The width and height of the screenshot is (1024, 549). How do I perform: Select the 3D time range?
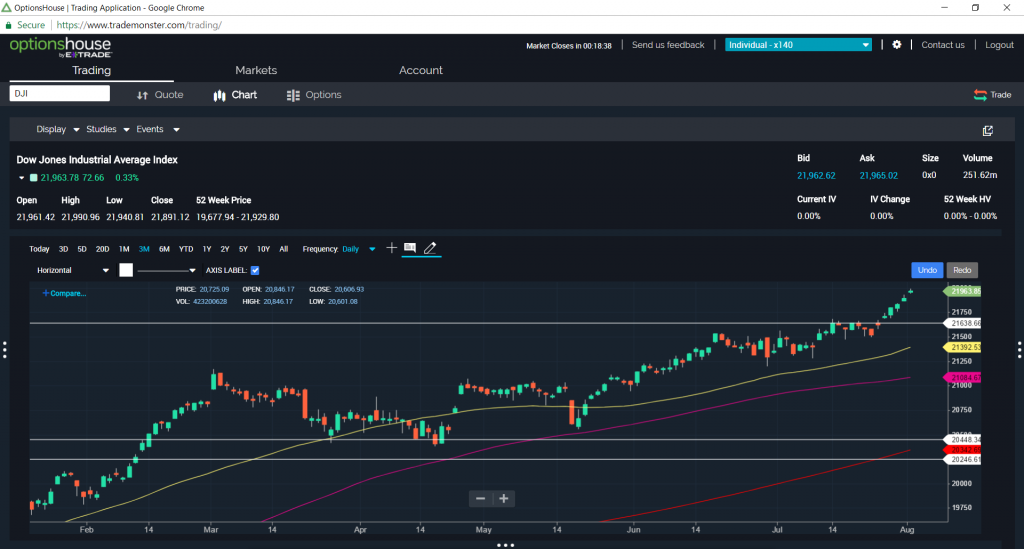click(63, 249)
